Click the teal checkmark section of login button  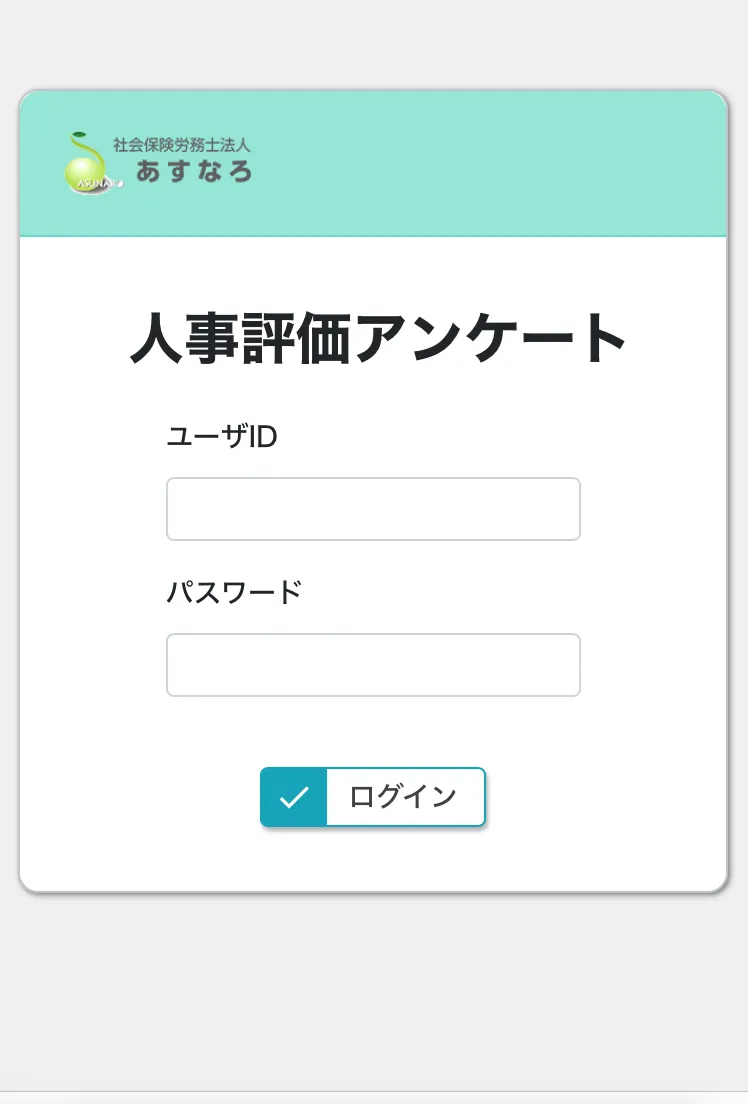click(x=294, y=798)
